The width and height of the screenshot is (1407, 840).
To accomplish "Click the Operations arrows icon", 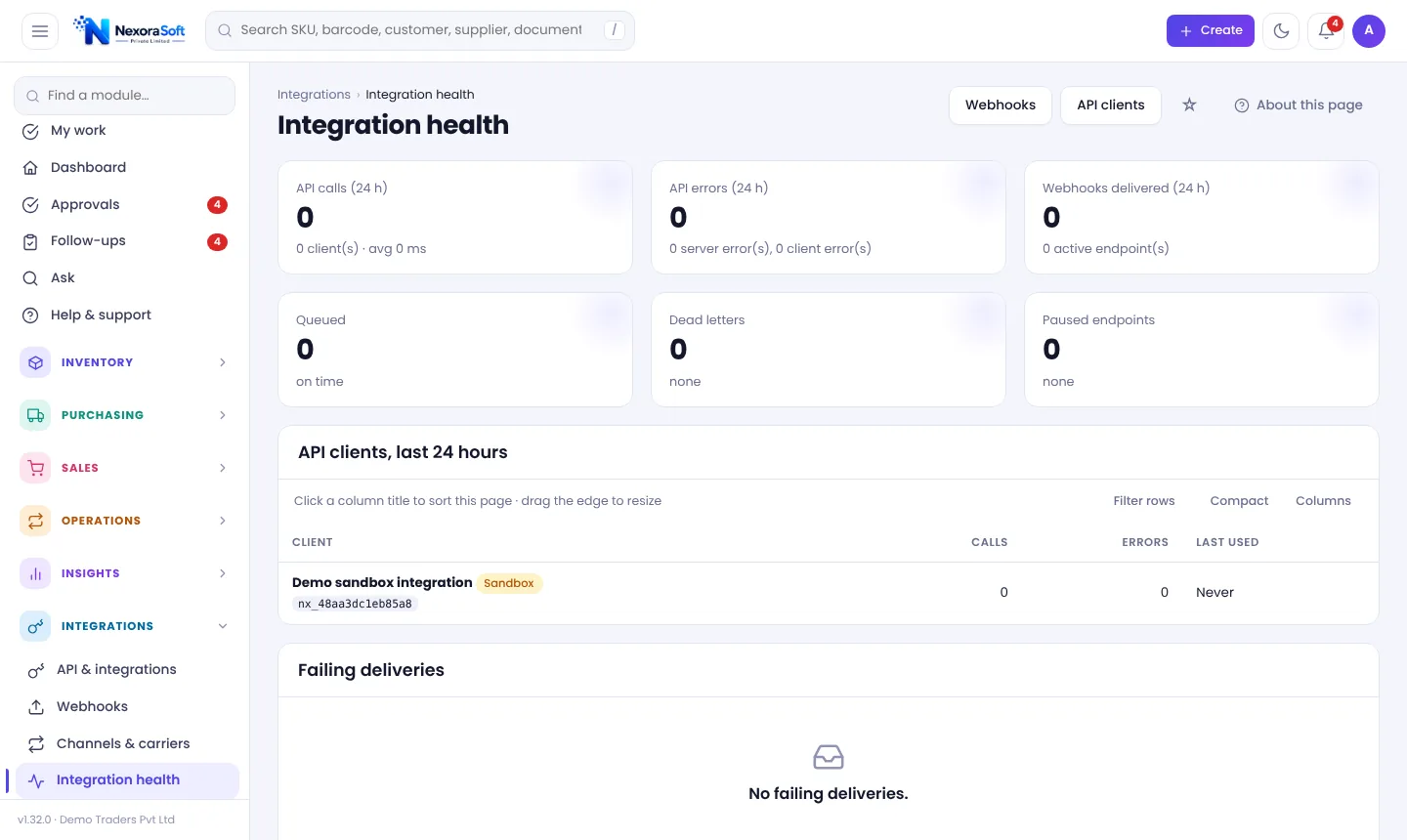I will (x=35, y=521).
